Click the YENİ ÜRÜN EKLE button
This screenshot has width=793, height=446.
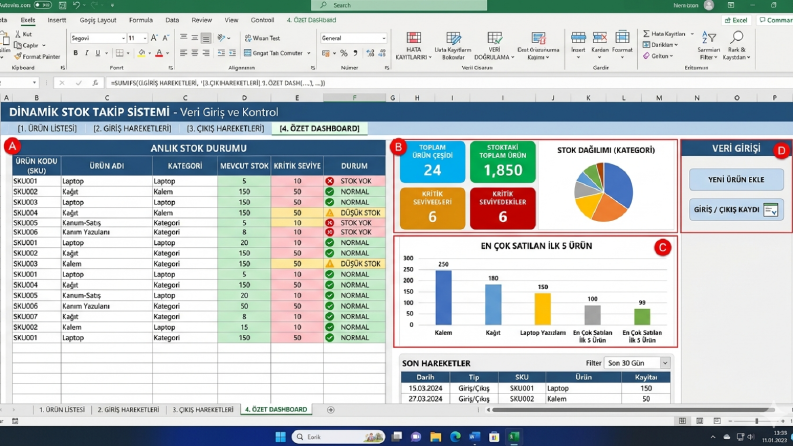coord(736,180)
